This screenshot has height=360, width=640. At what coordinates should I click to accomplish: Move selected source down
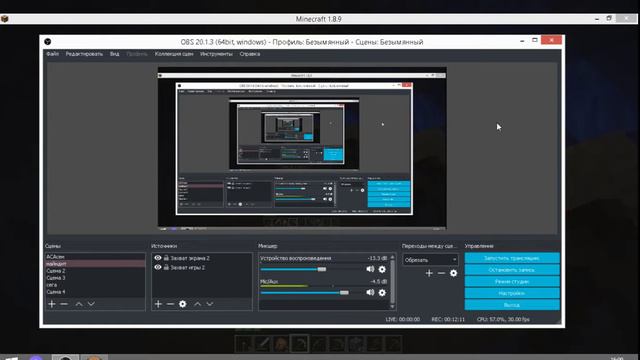(210, 304)
